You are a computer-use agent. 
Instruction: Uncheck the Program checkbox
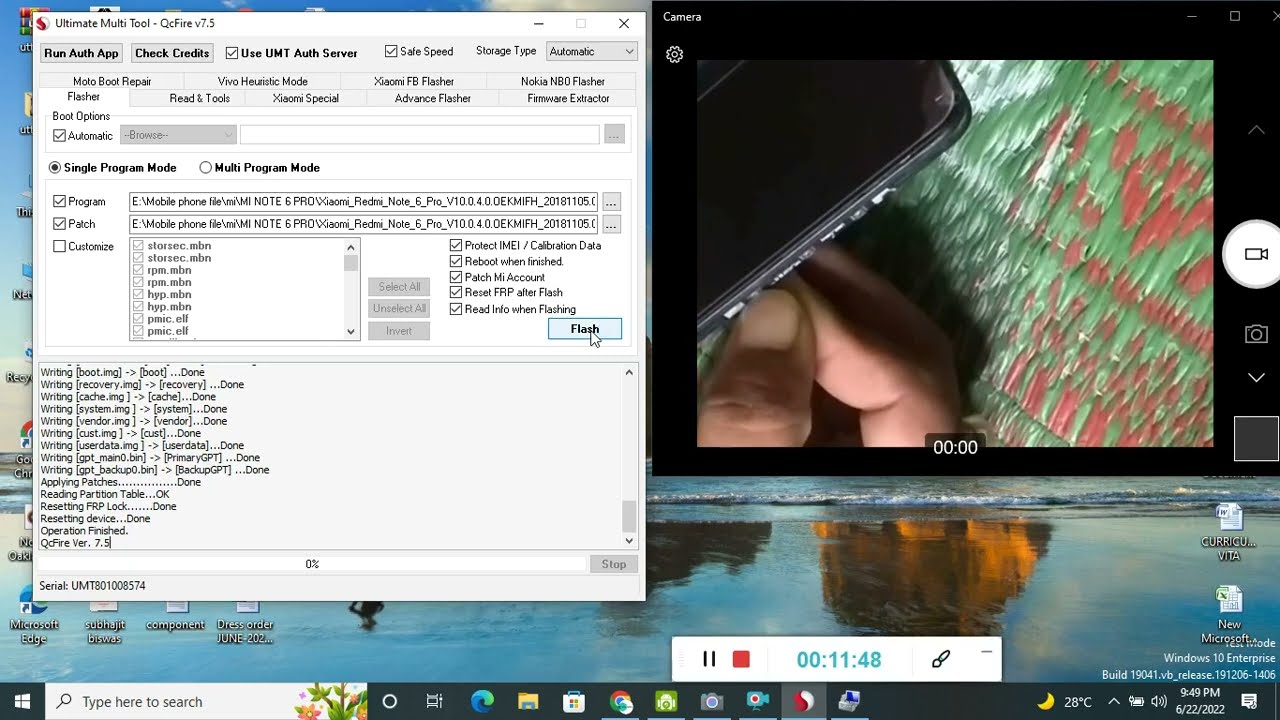click(59, 202)
